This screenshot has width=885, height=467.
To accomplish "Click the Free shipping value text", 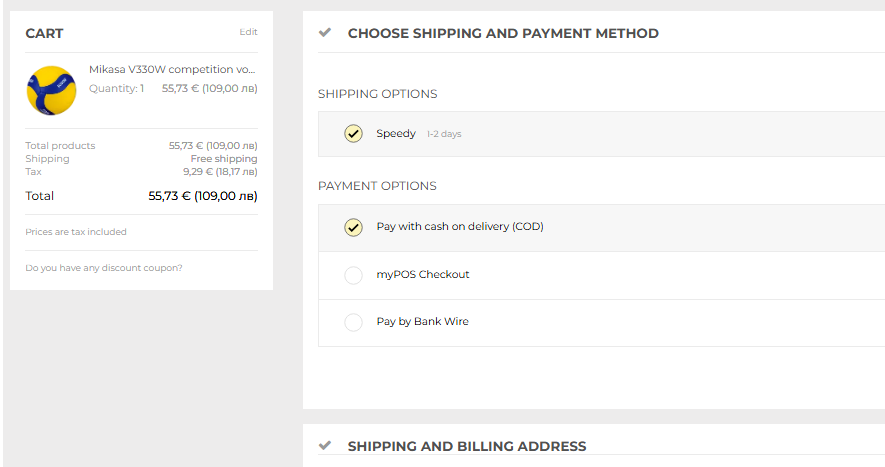I will (x=224, y=159).
